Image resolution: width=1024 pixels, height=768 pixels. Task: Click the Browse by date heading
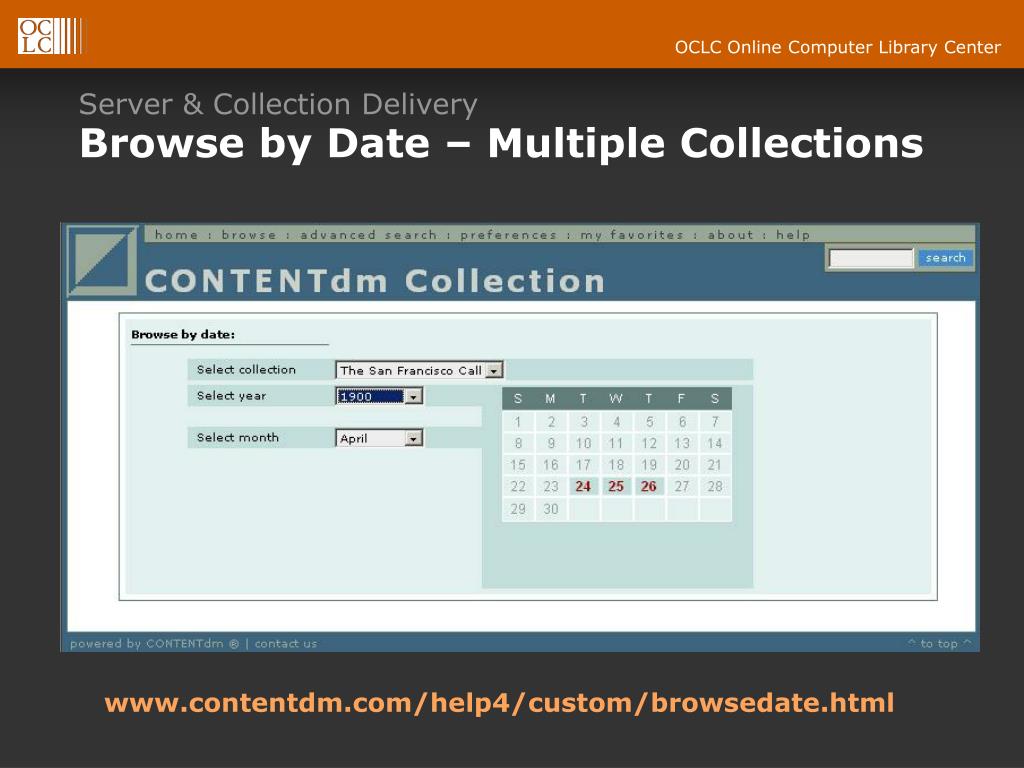[183, 334]
